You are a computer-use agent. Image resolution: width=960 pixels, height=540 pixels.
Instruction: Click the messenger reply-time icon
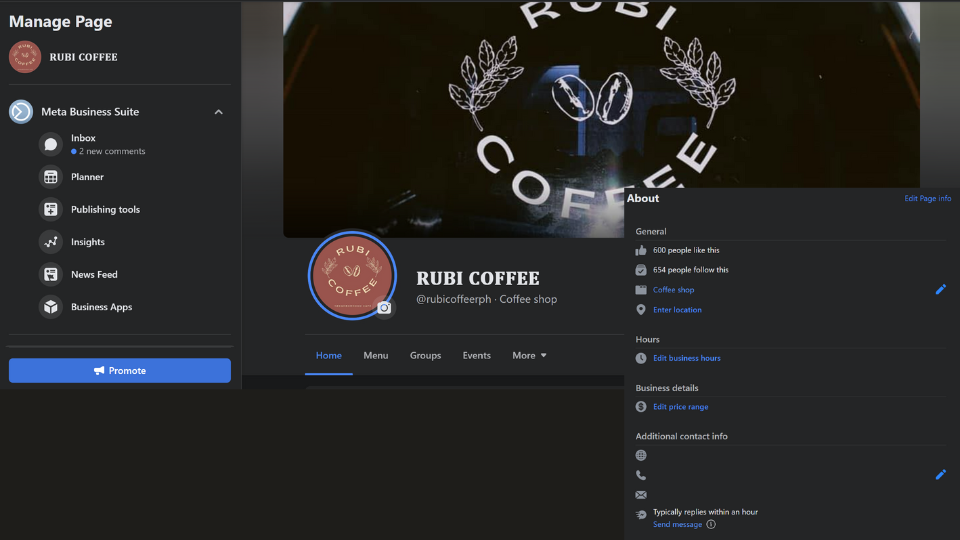[x=641, y=515]
